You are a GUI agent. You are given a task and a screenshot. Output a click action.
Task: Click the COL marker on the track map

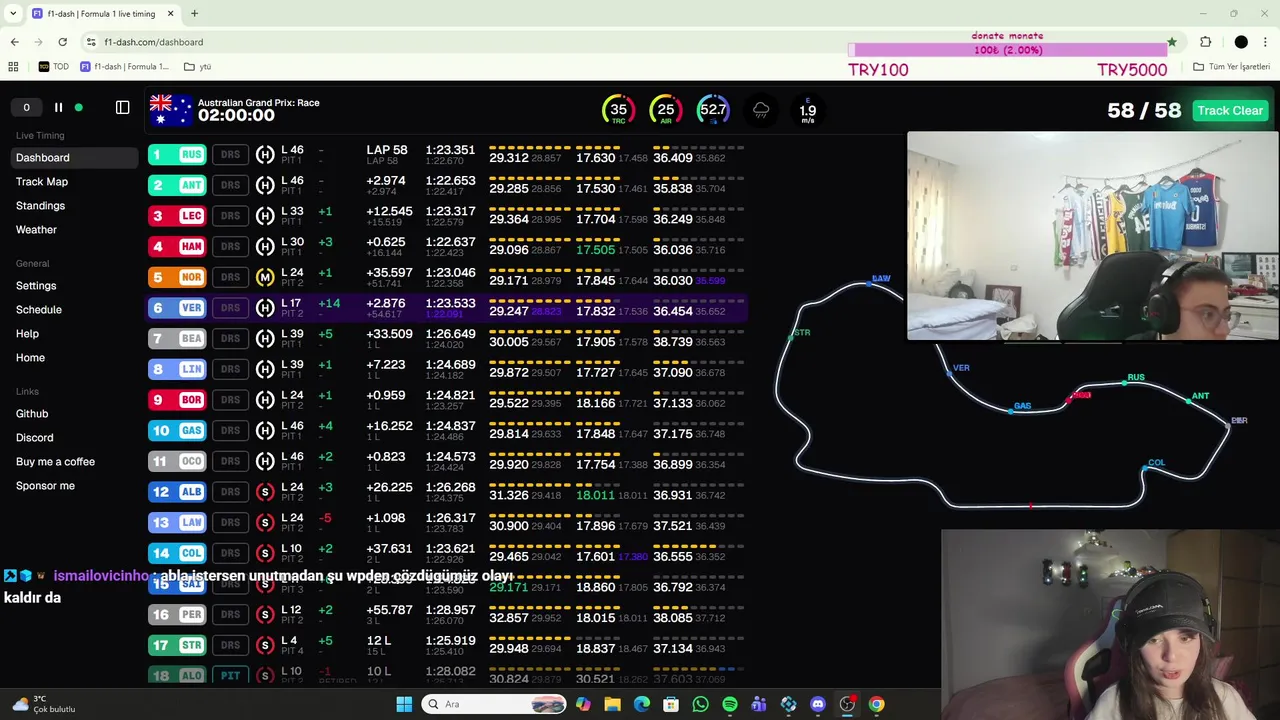click(1145, 467)
